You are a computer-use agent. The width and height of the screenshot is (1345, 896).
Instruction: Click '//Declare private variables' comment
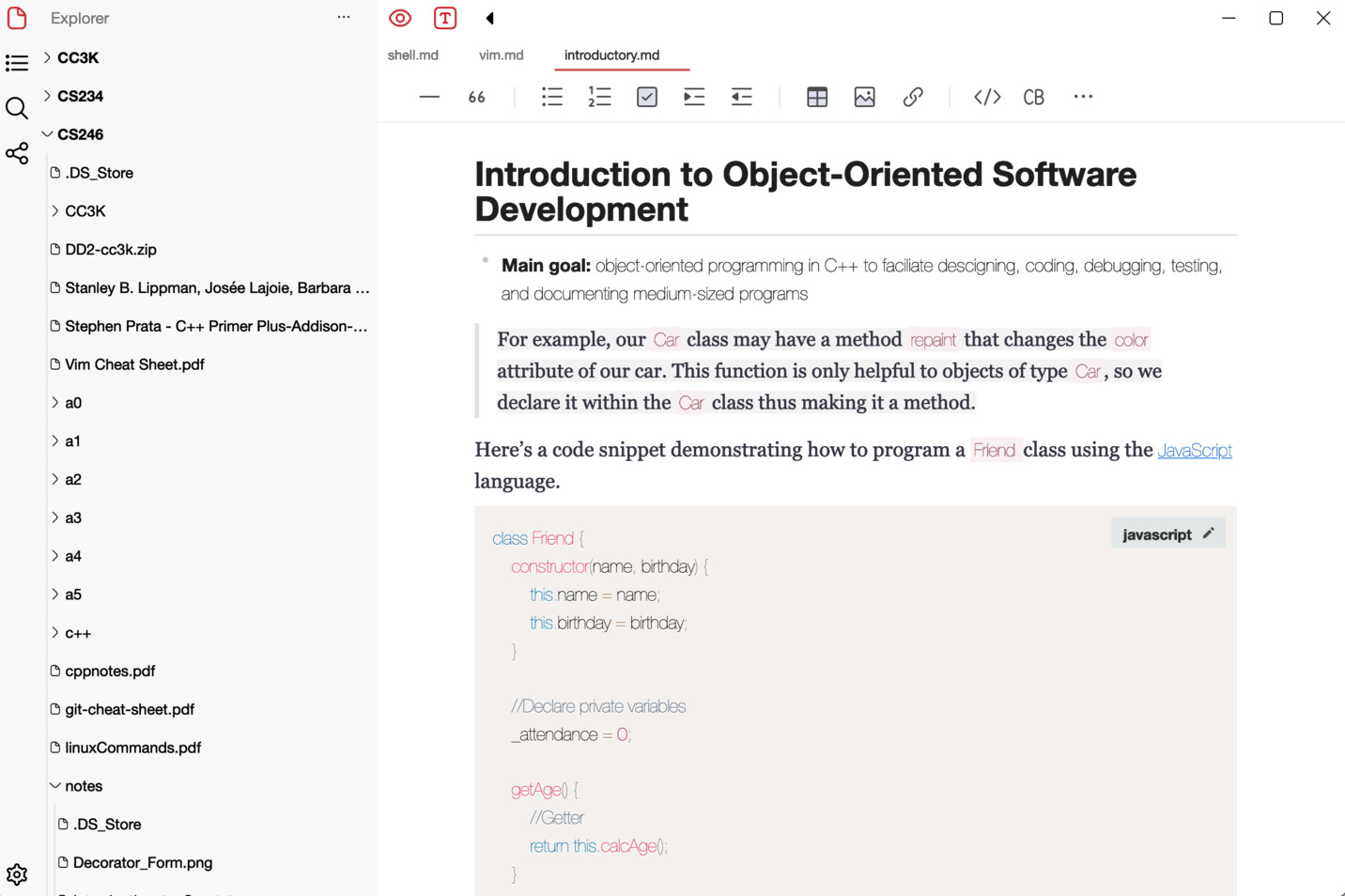[x=598, y=706]
